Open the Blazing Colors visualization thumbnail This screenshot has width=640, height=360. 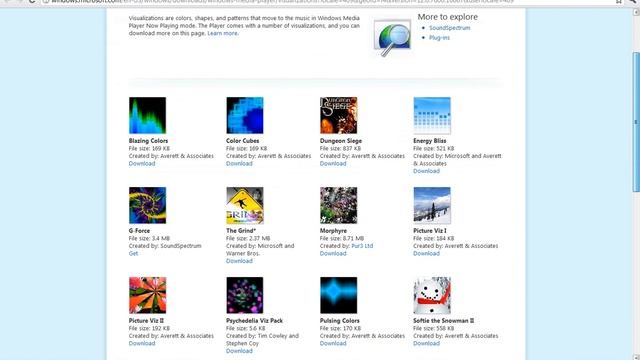pos(147,116)
